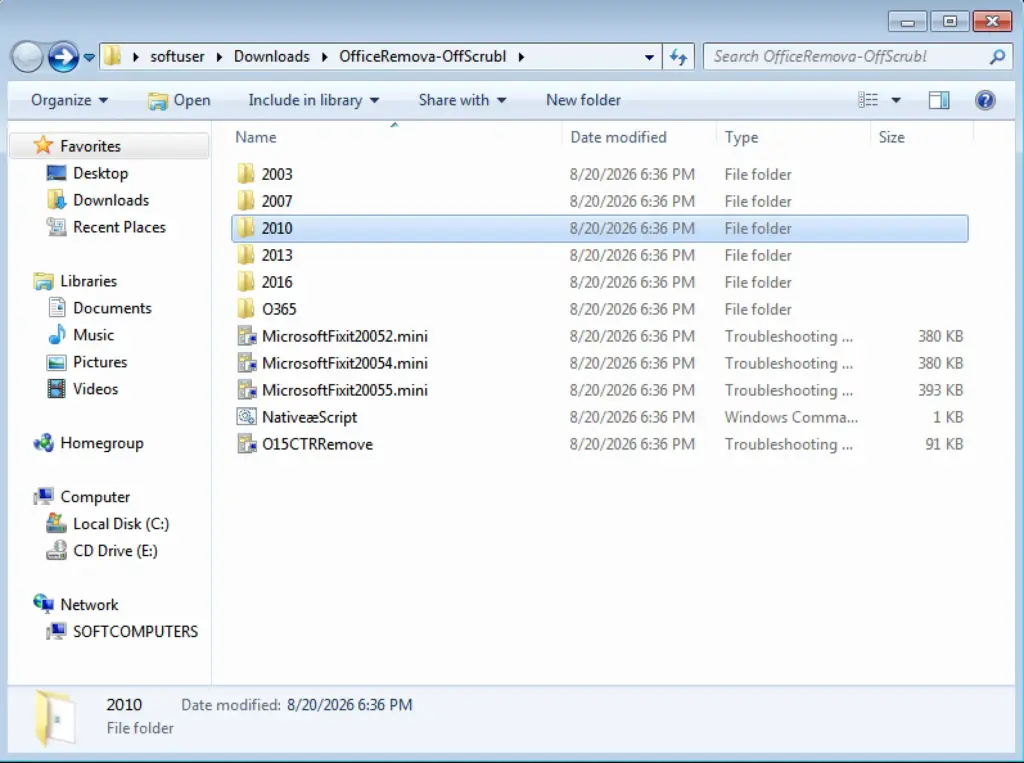Click the Open toolbar button
Screen dimensions: 1024x763
tap(179, 100)
